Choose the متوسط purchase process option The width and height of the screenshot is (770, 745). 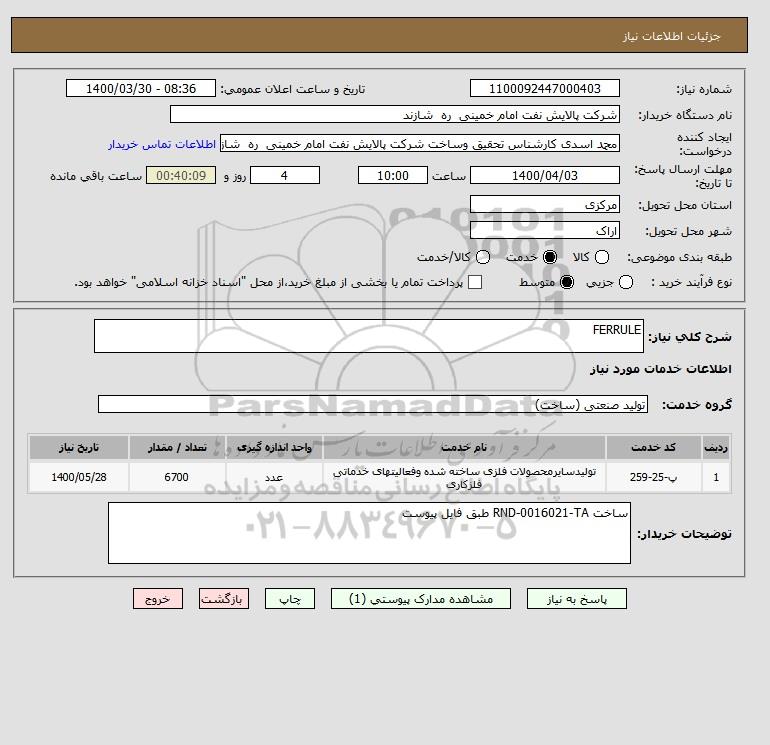pos(567,282)
